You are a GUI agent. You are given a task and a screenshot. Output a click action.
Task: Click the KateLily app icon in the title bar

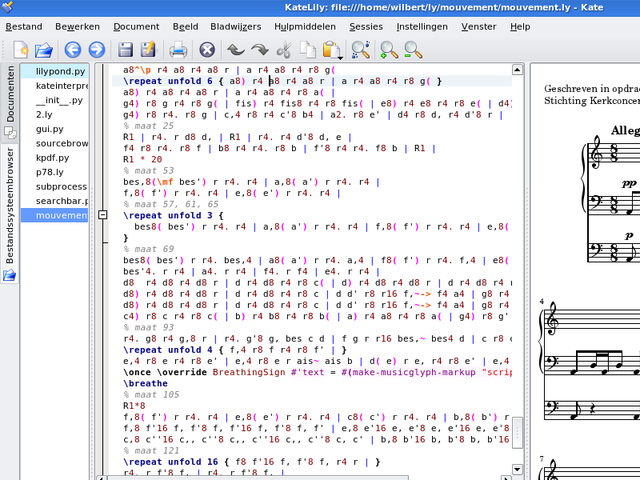(x=7, y=7)
